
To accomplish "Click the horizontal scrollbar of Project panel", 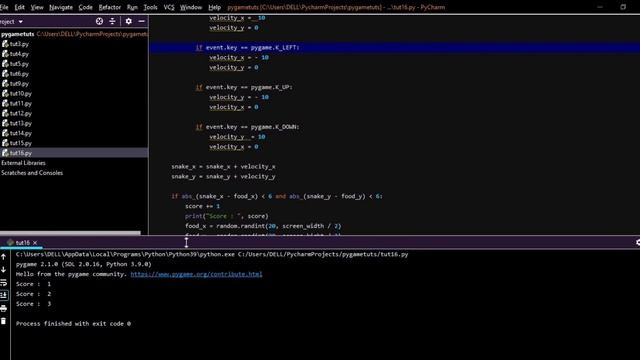I will (70, 233).
